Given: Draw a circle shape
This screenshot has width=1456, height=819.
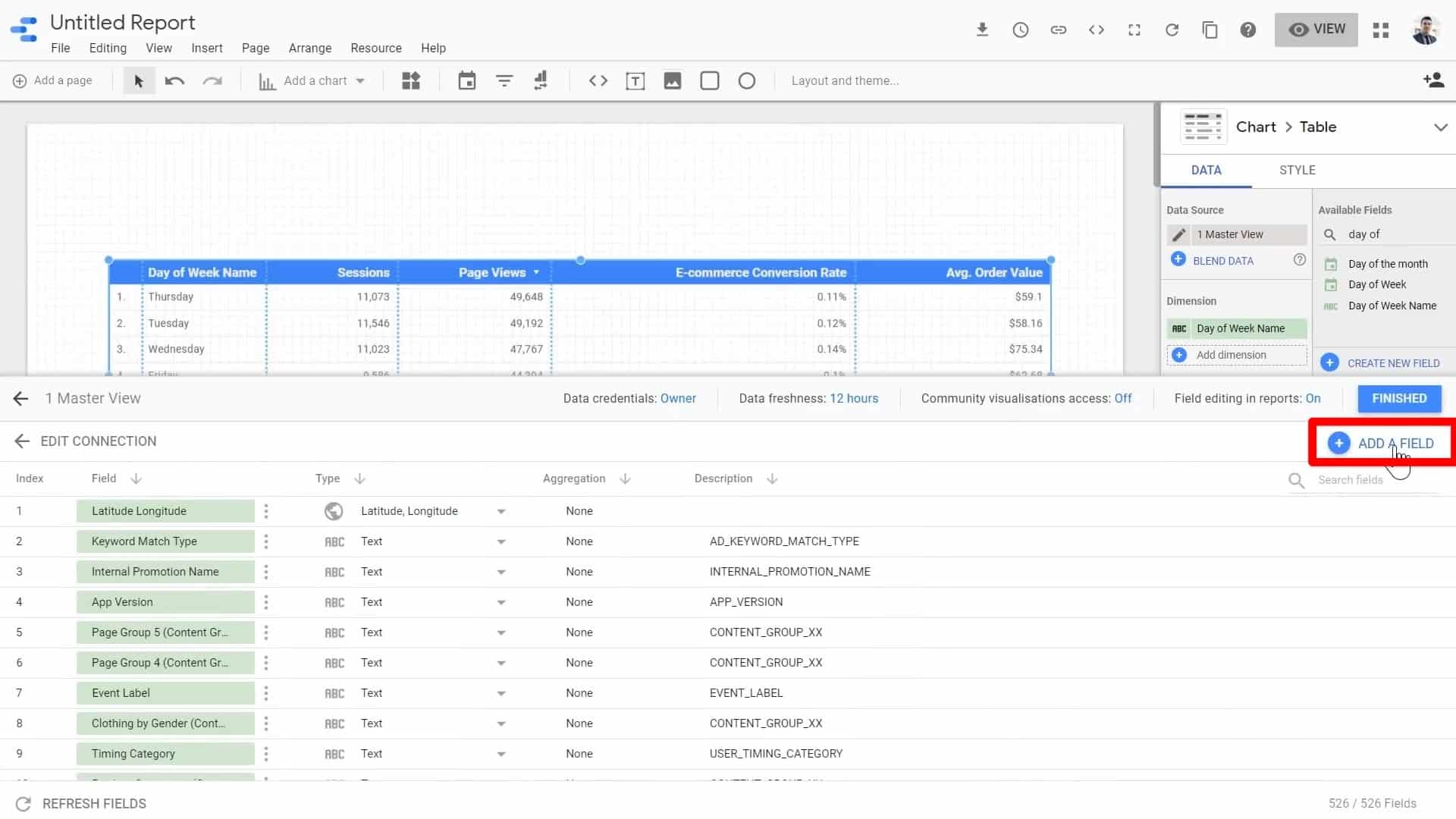Looking at the screenshot, I should click(747, 80).
